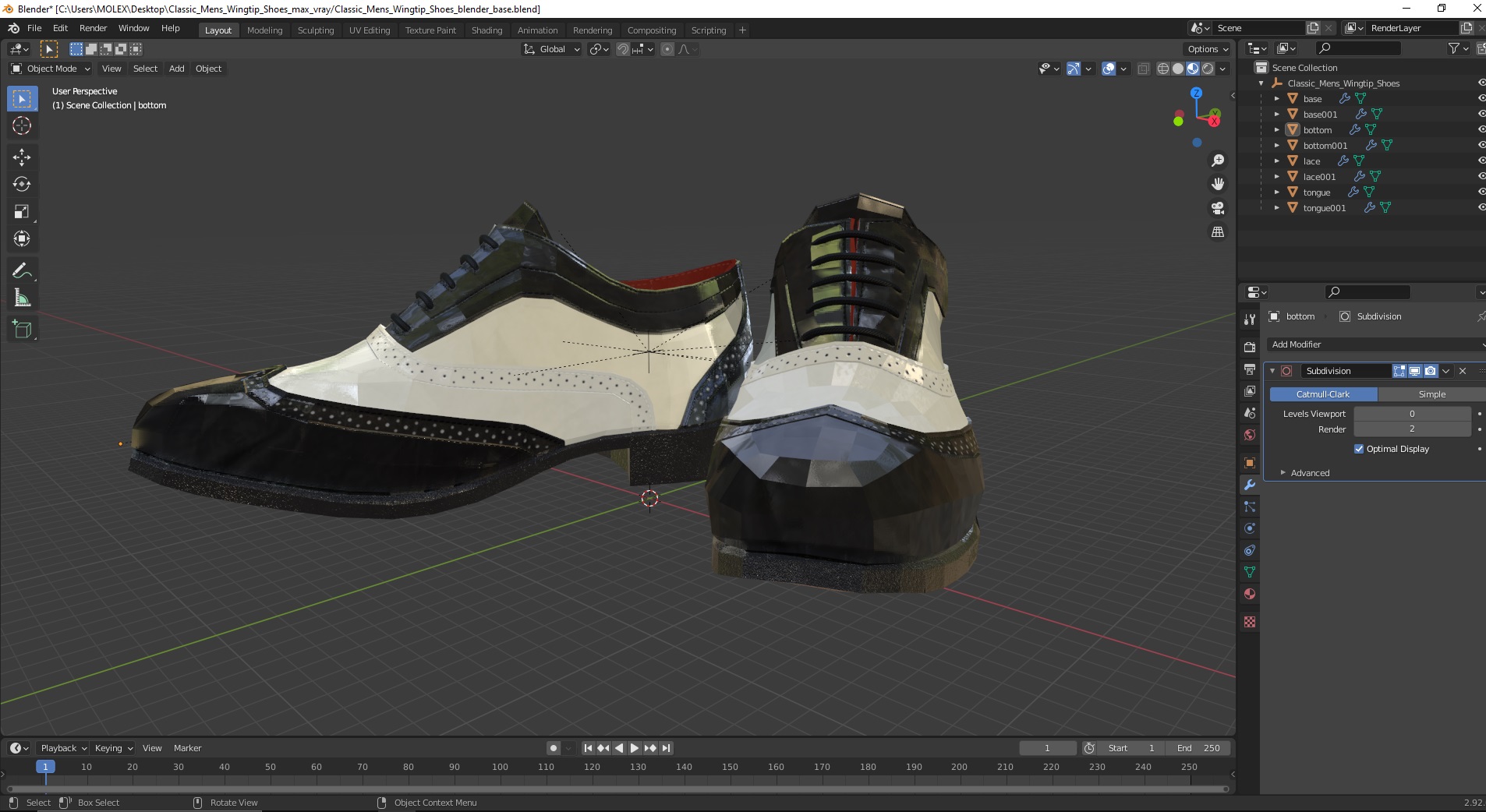Click the Add Cube tool
1486x812 pixels.
coord(22,330)
